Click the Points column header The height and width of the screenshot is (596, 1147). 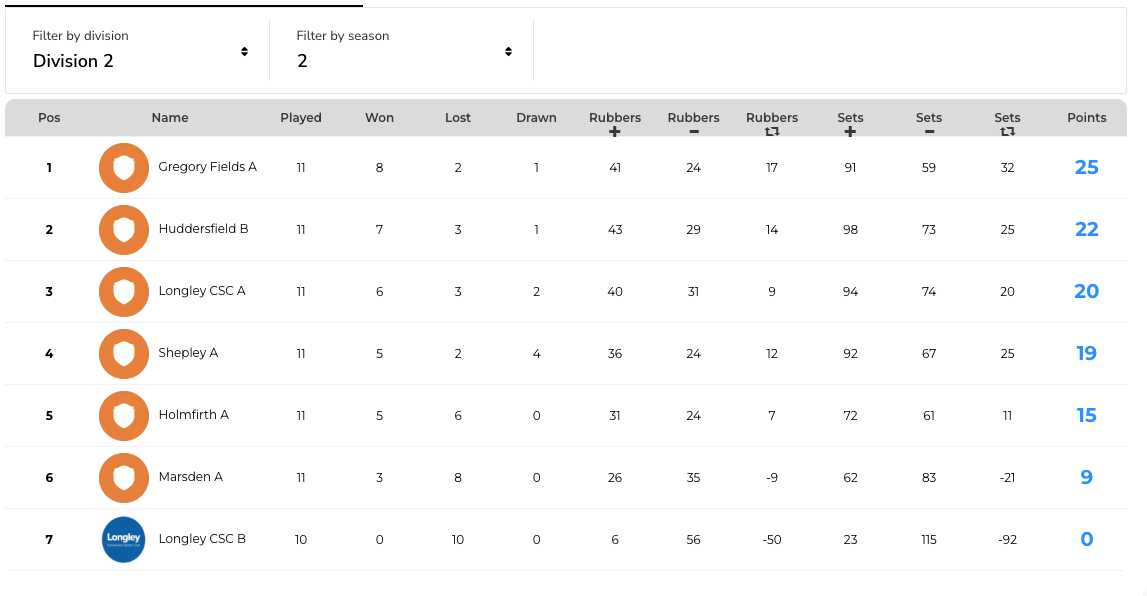click(x=1086, y=118)
